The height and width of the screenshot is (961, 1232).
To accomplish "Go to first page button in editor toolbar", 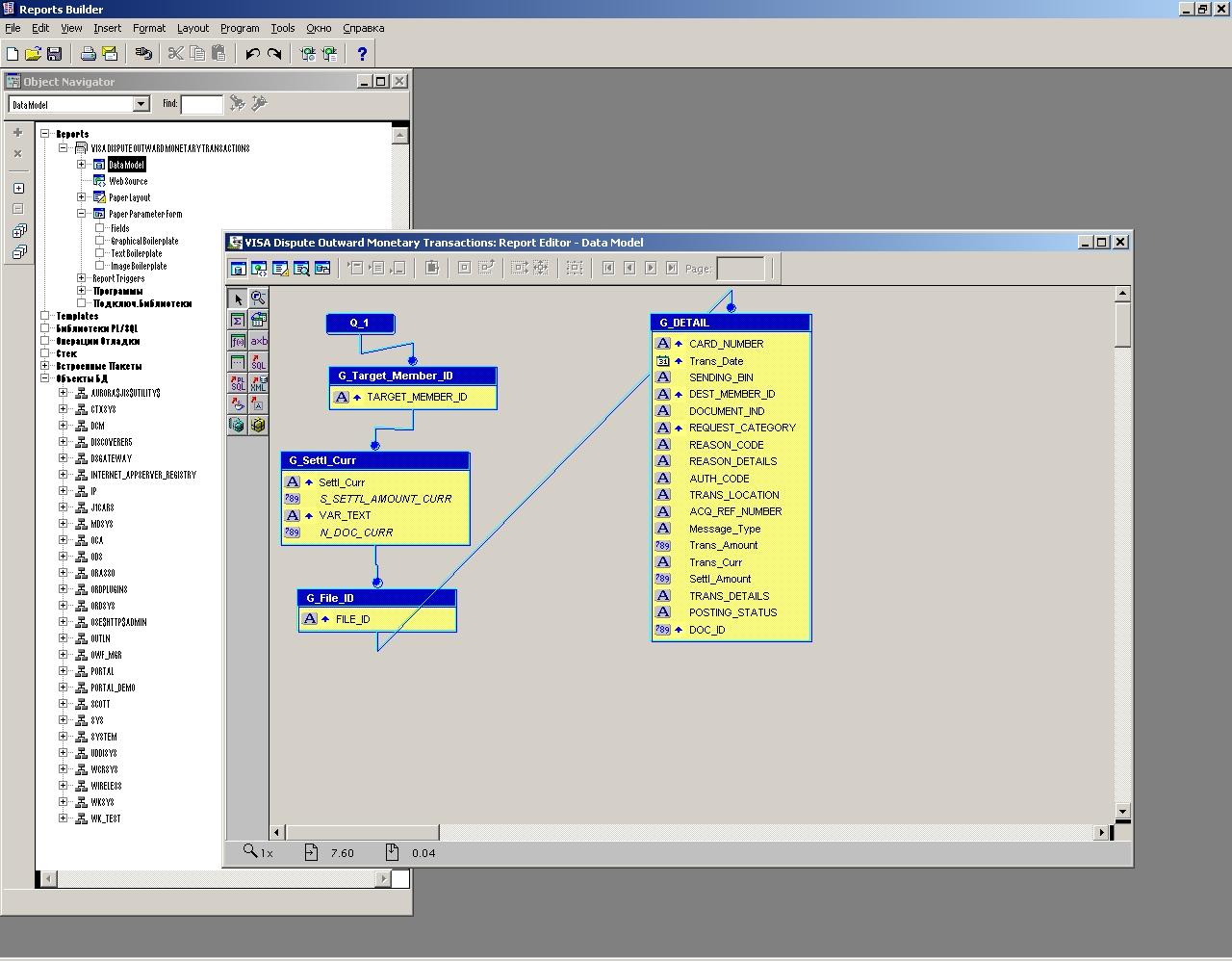I will click(608, 268).
